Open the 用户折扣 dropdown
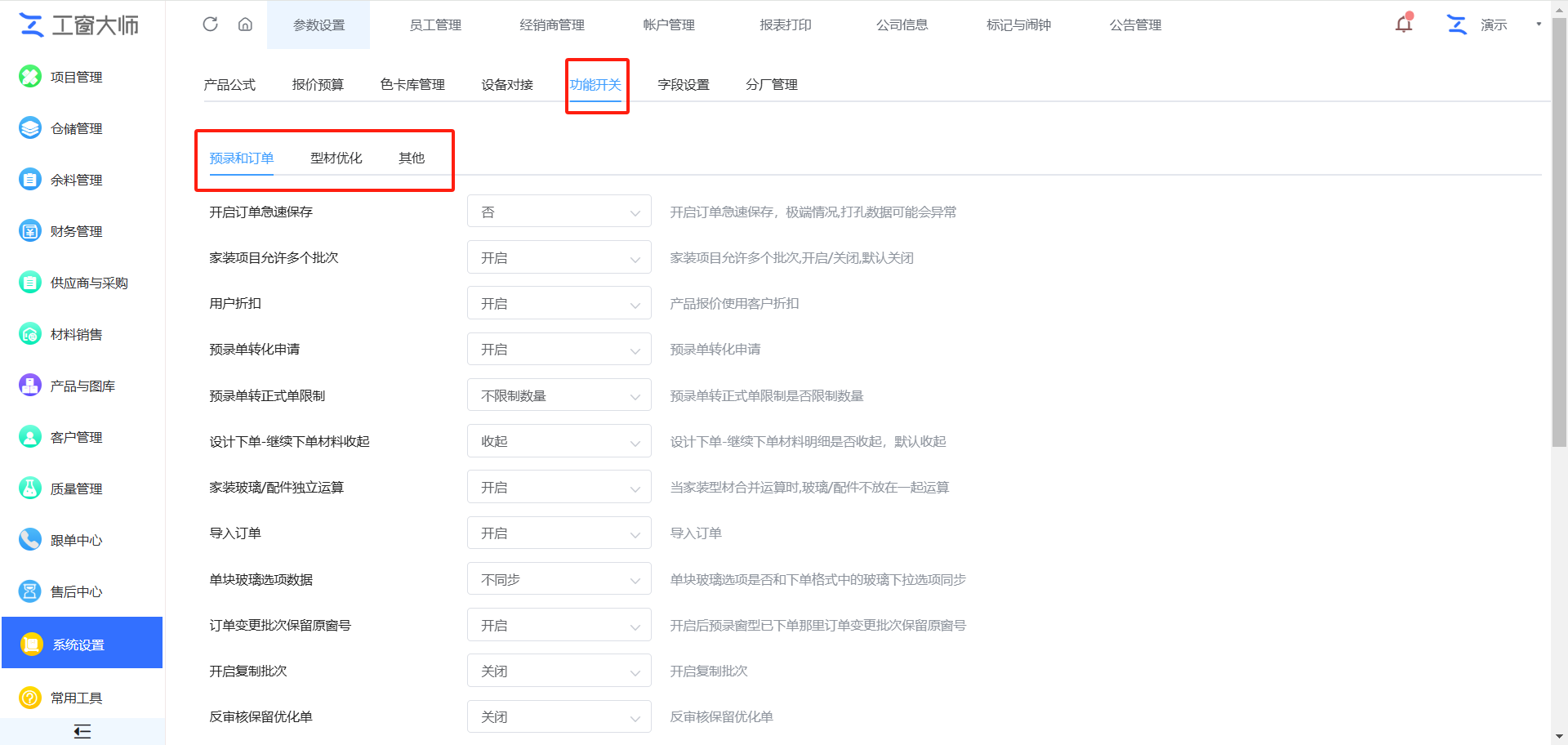This screenshot has width=1568, height=745. 559,303
